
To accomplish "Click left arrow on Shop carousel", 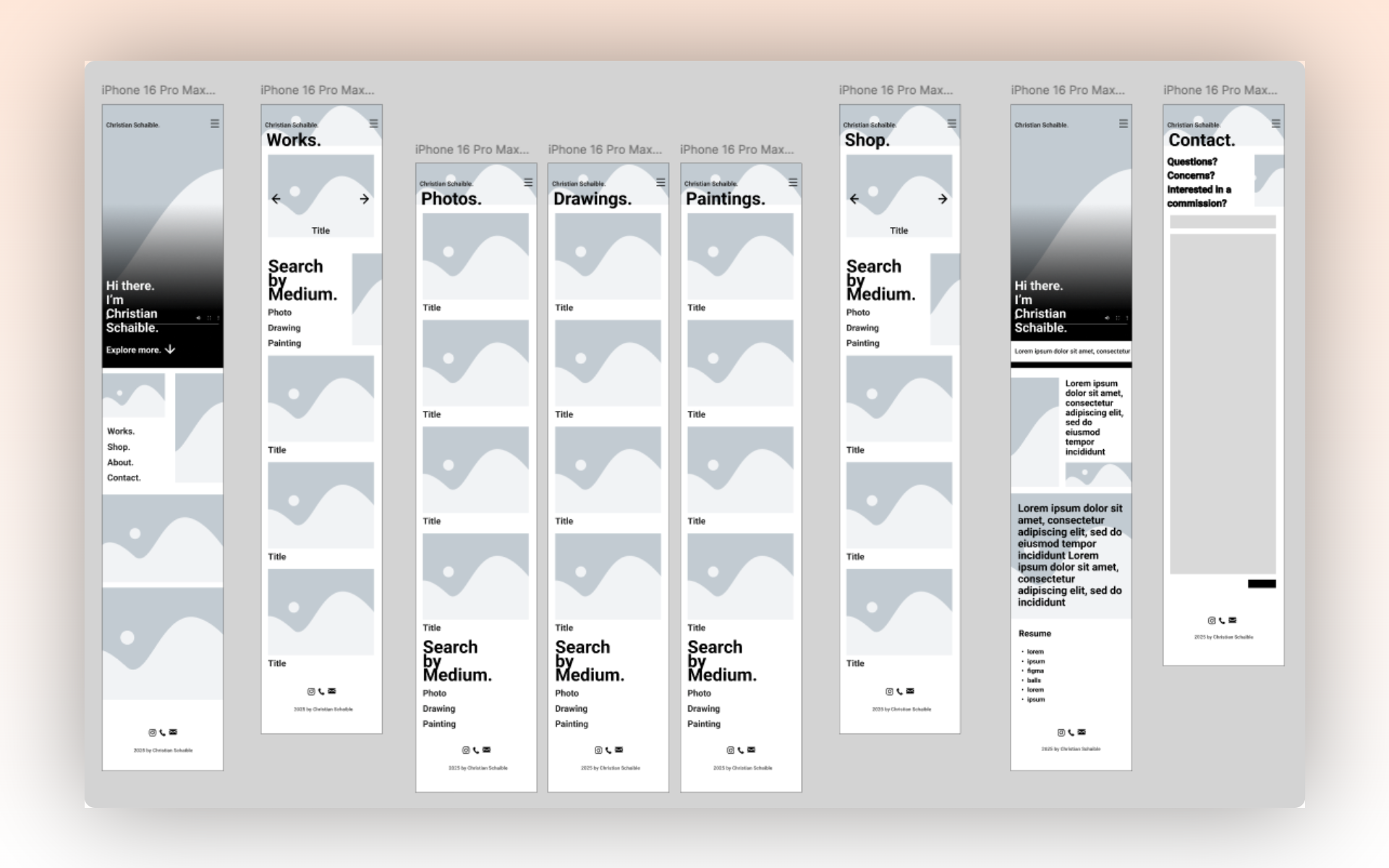I will (854, 199).
